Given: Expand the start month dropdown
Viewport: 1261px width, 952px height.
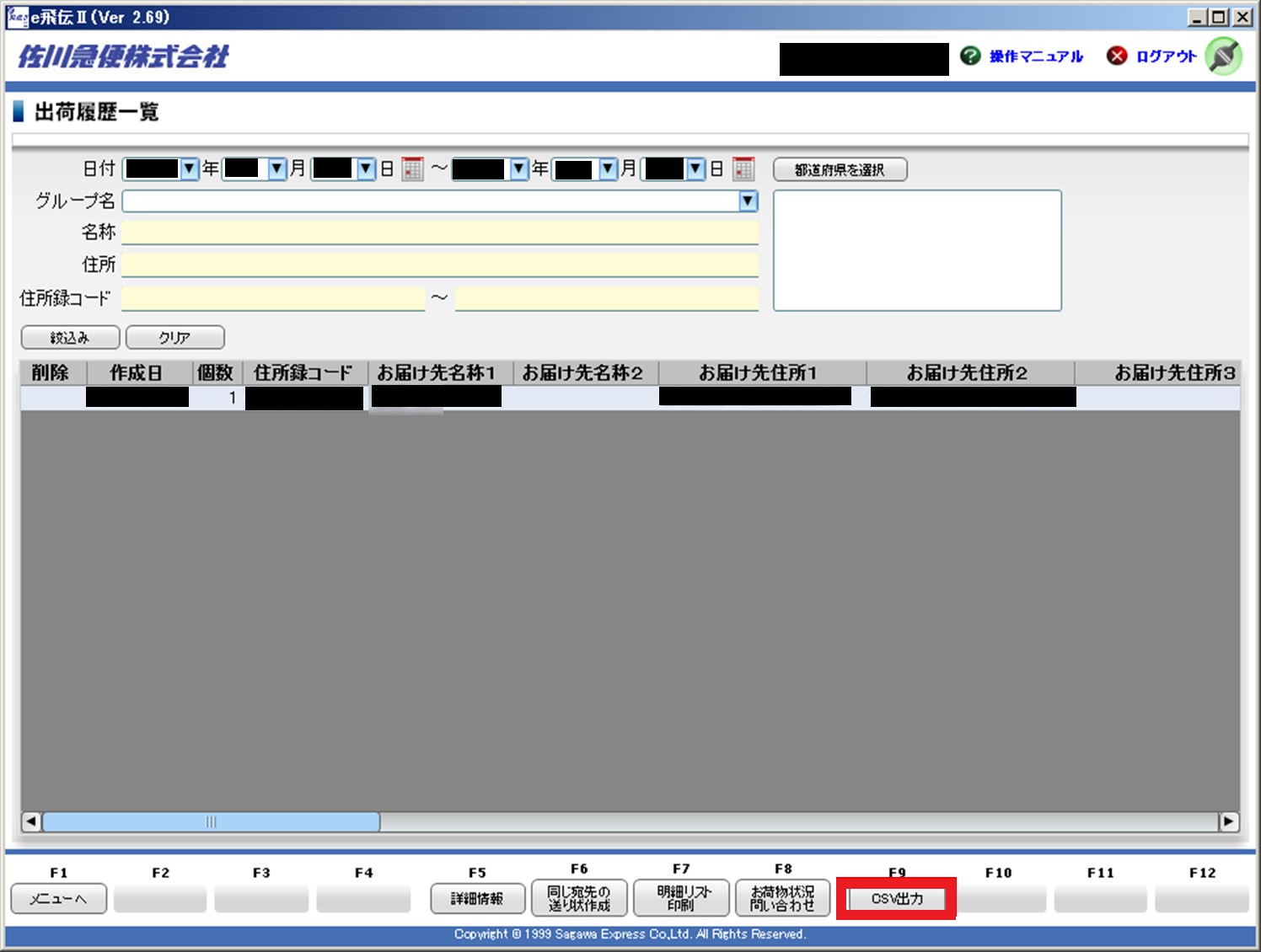Looking at the screenshot, I should [x=277, y=169].
